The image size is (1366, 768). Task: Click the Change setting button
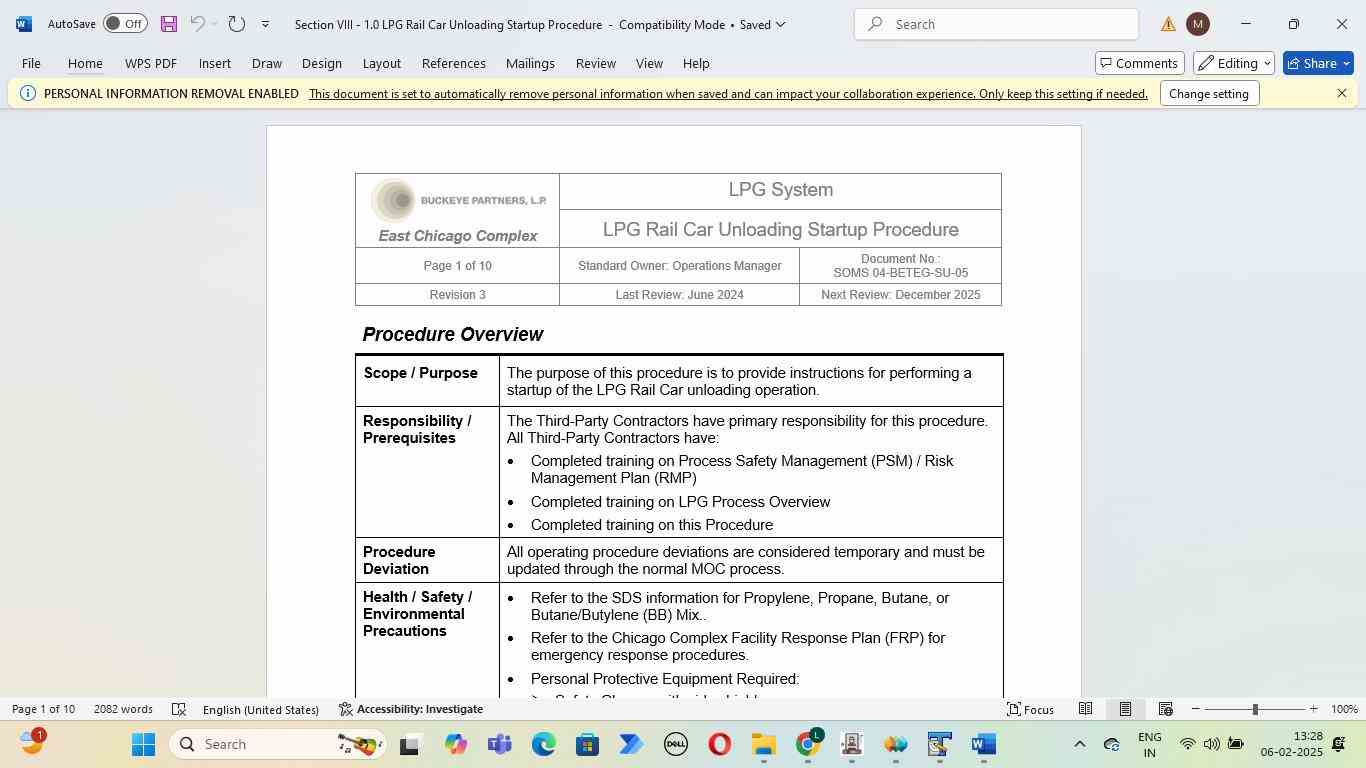tap(1209, 94)
